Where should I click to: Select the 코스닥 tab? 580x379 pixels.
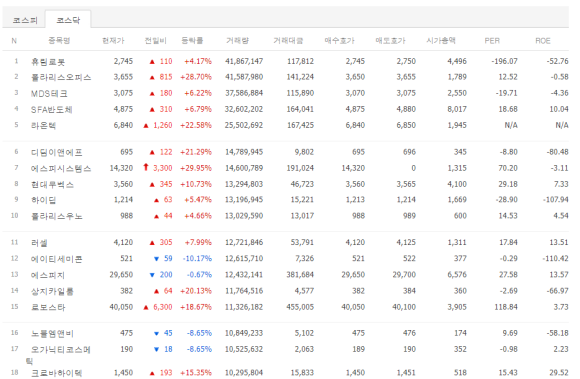pyautogui.click(x=68, y=20)
